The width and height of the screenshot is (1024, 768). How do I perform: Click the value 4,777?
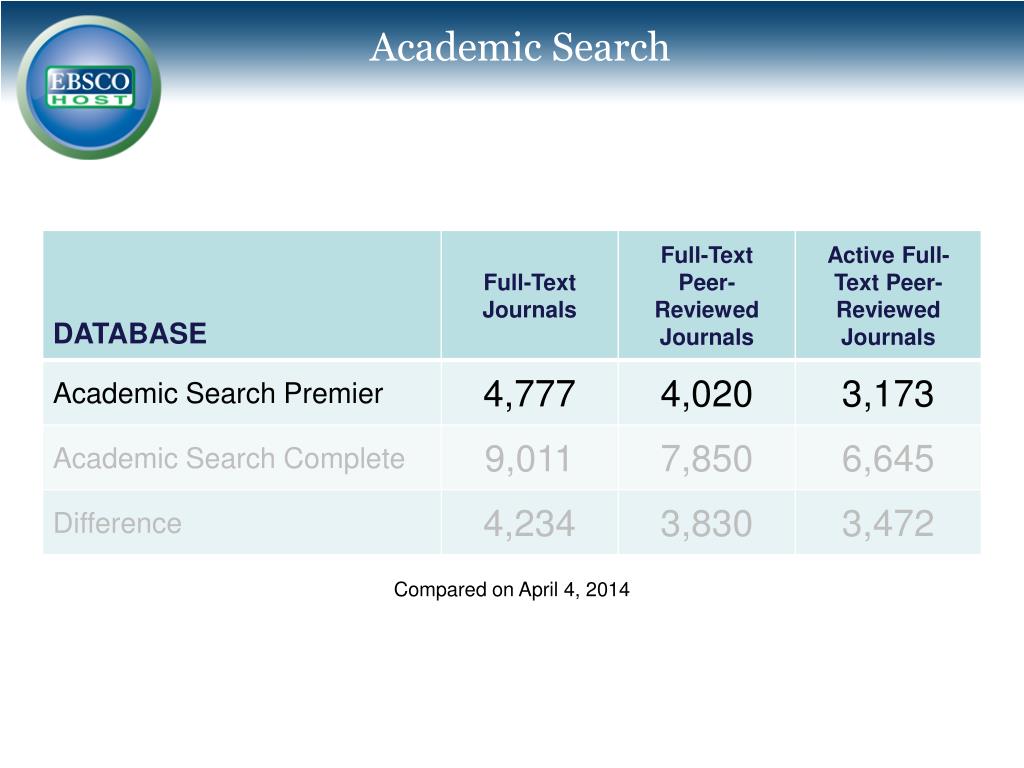click(x=530, y=394)
